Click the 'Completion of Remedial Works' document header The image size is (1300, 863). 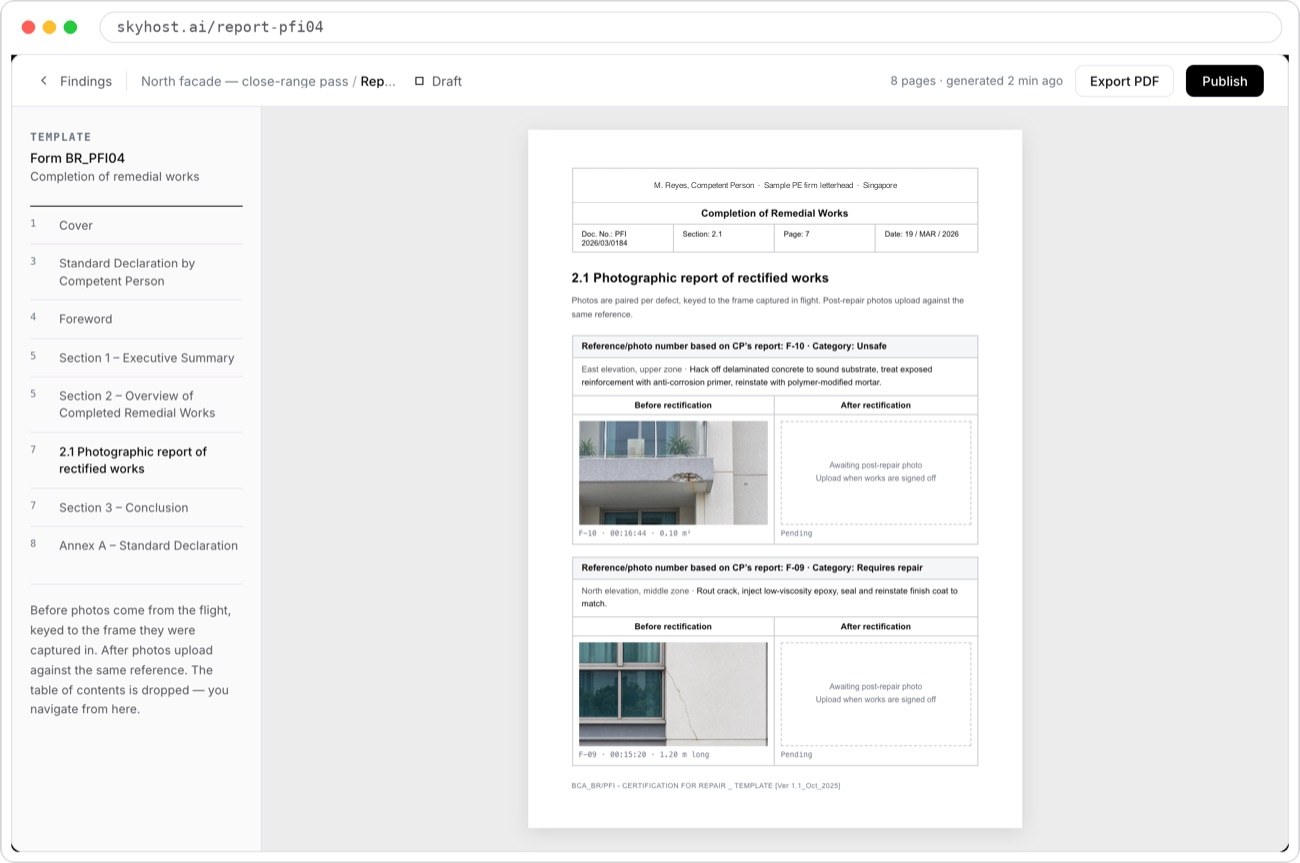tap(774, 213)
